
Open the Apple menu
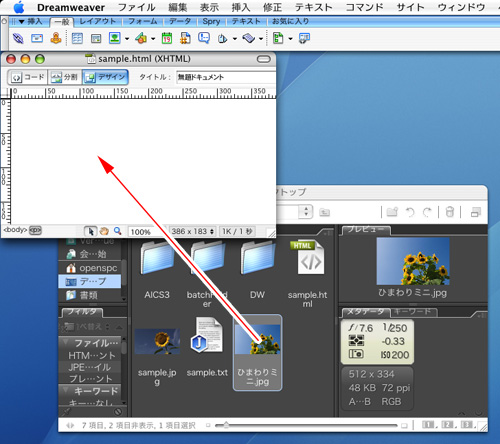pos(19,7)
